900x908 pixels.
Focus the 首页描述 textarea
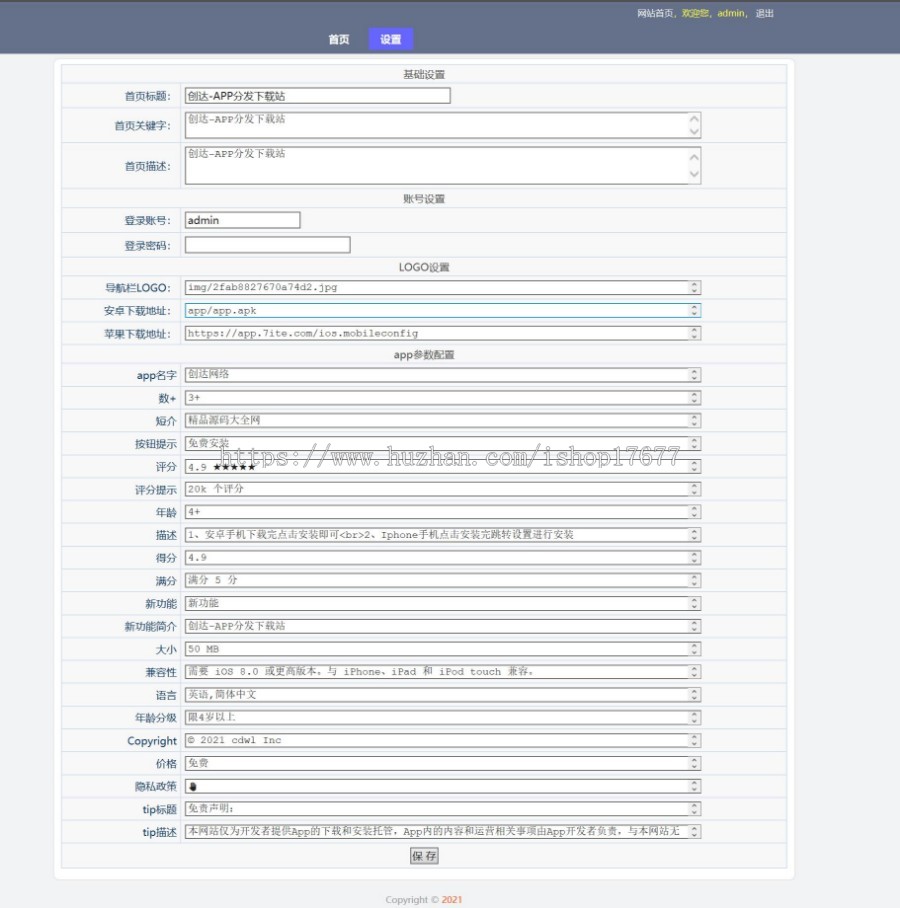[442, 166]
